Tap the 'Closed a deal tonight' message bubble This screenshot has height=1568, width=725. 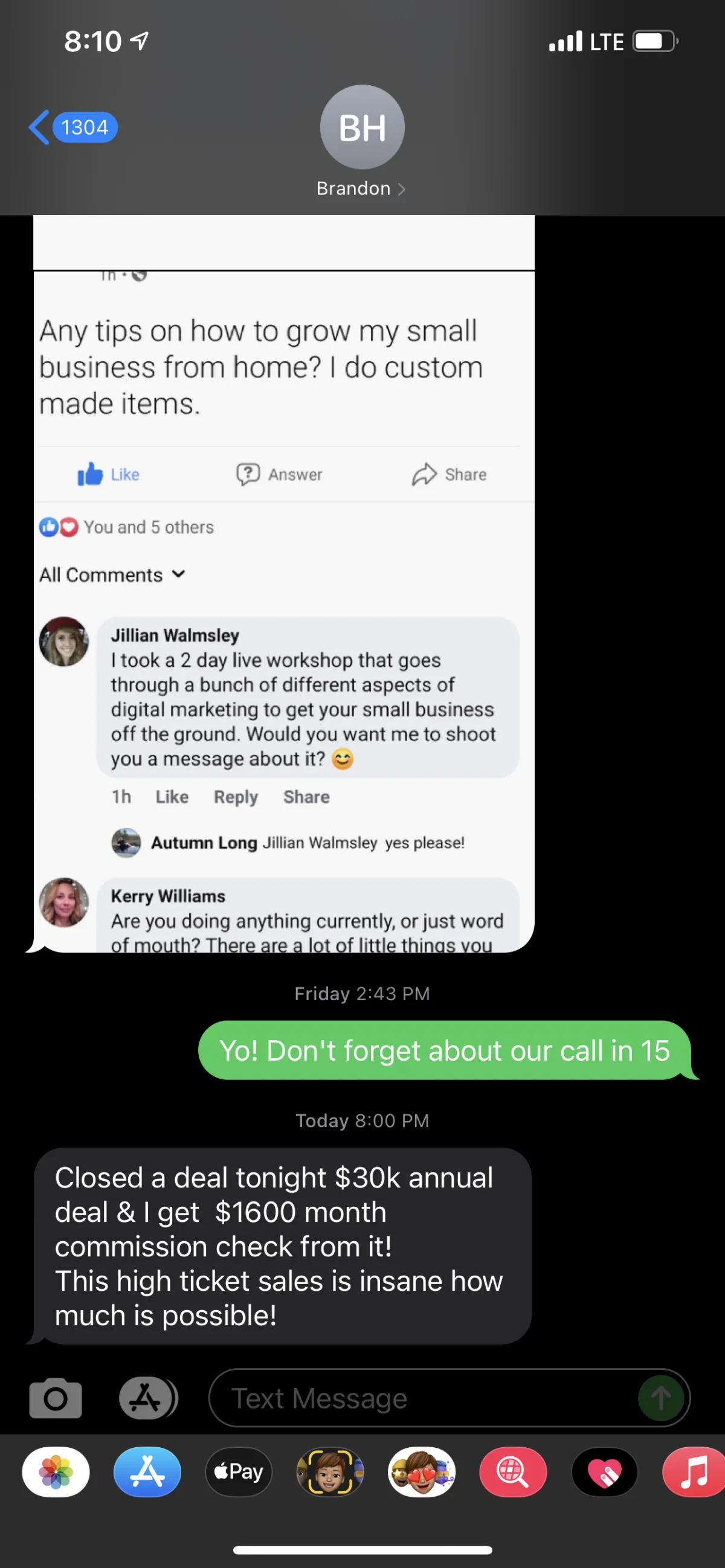pyautogui.click(x=283, y=1246)
